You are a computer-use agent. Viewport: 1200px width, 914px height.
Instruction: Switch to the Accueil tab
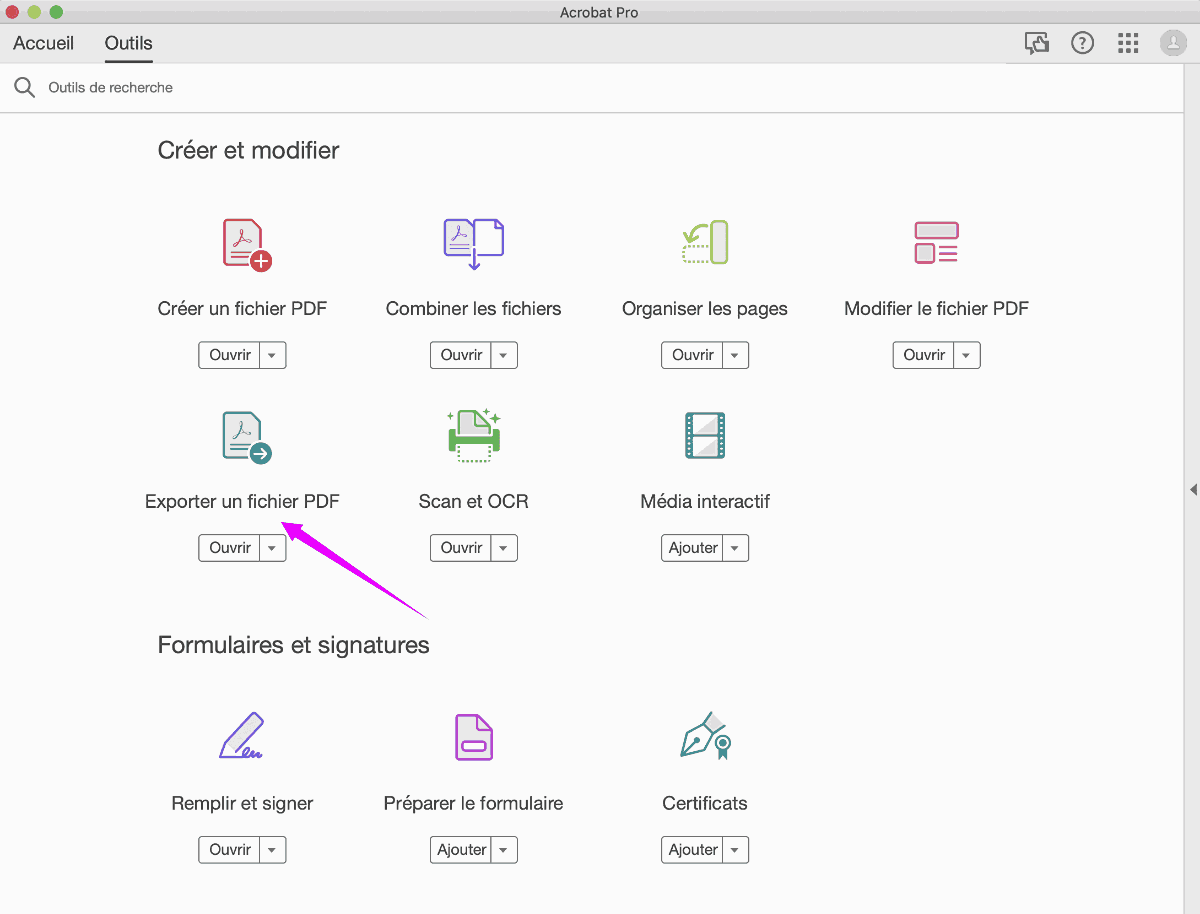tap(43, 43)
